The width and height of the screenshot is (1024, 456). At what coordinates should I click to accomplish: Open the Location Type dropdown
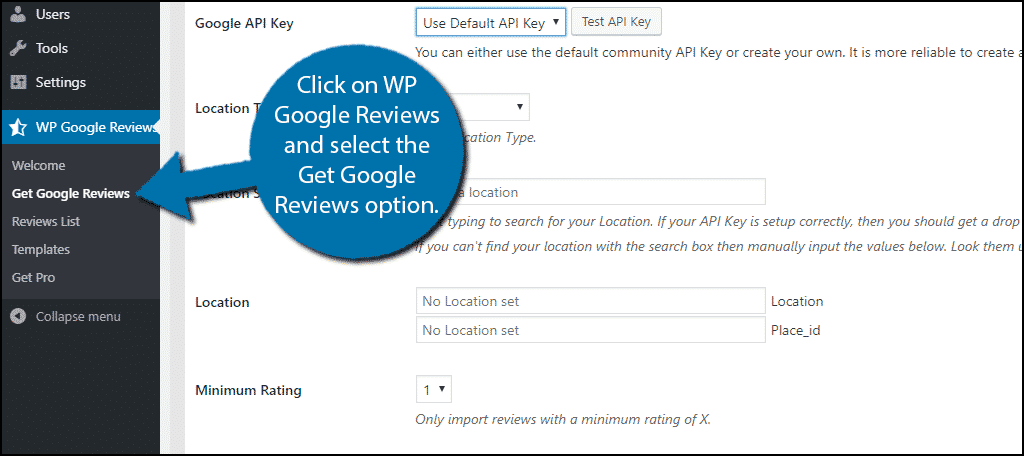tap(490, 107)
